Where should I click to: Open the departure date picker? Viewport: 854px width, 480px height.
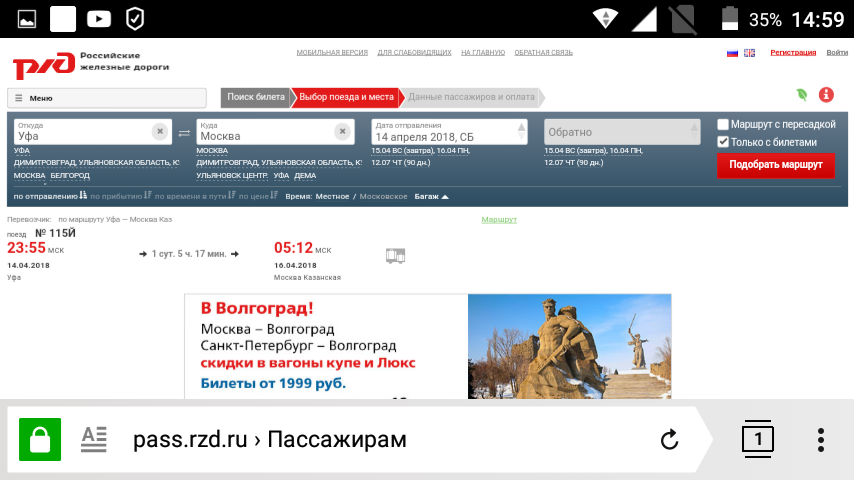tap(448, 132)
